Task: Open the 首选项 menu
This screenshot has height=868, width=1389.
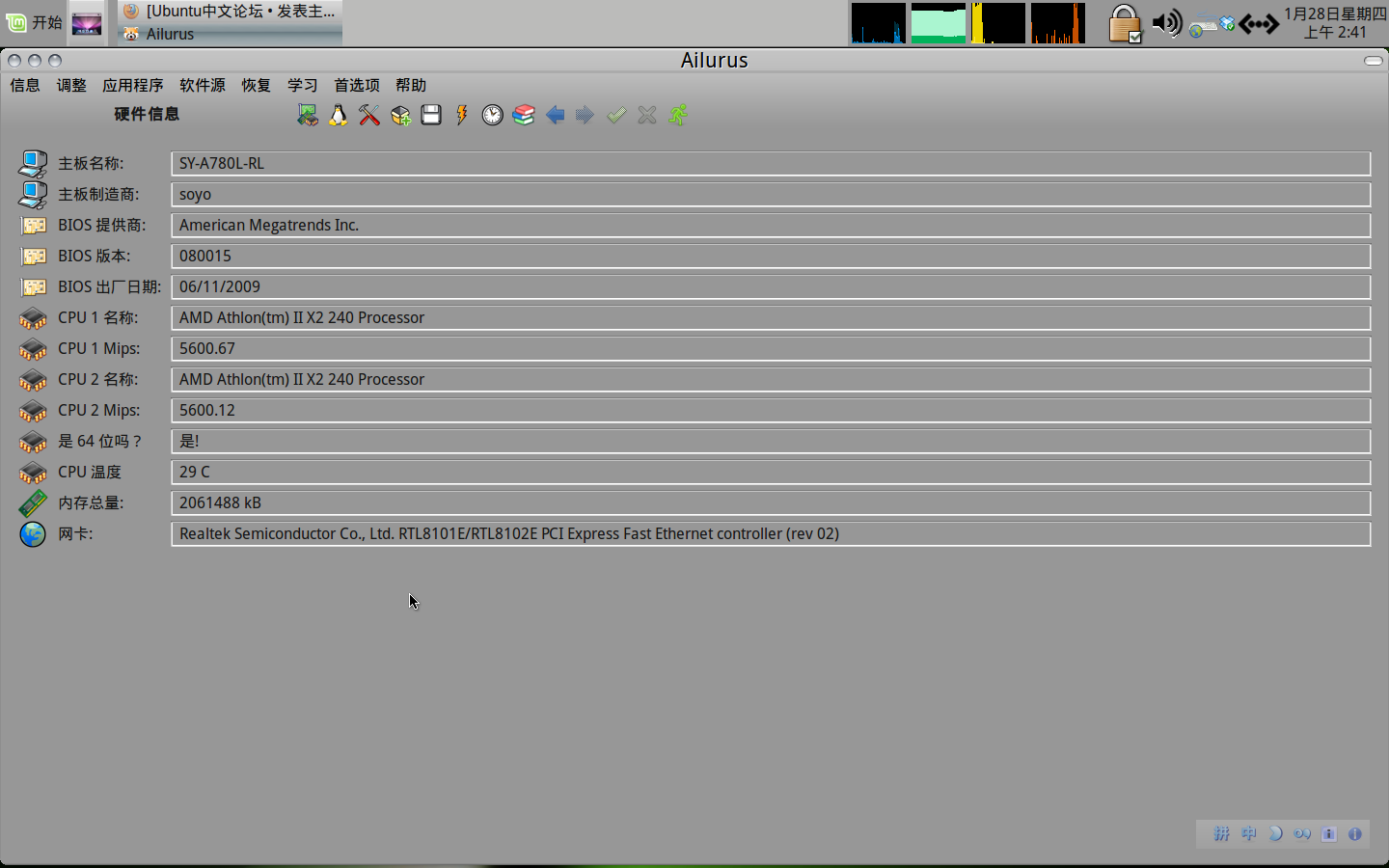Action: pos(357,85)
